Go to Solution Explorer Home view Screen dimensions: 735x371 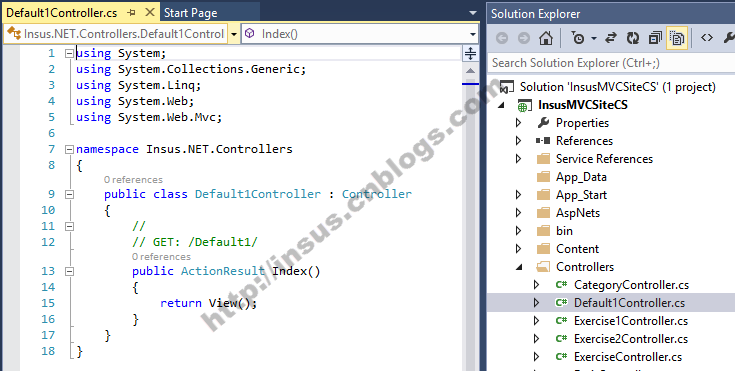pos(546,38)
